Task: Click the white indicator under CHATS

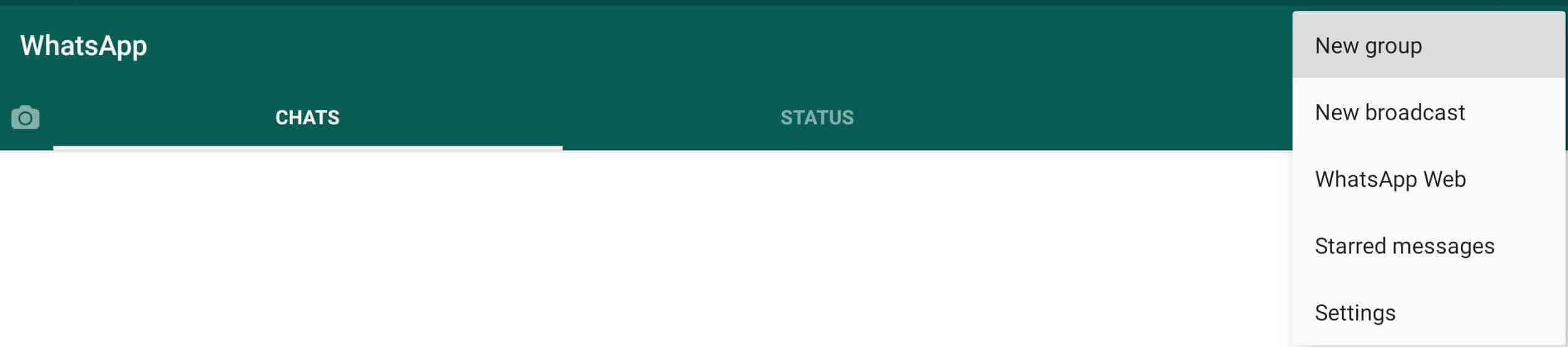Action: coord(308,148)
